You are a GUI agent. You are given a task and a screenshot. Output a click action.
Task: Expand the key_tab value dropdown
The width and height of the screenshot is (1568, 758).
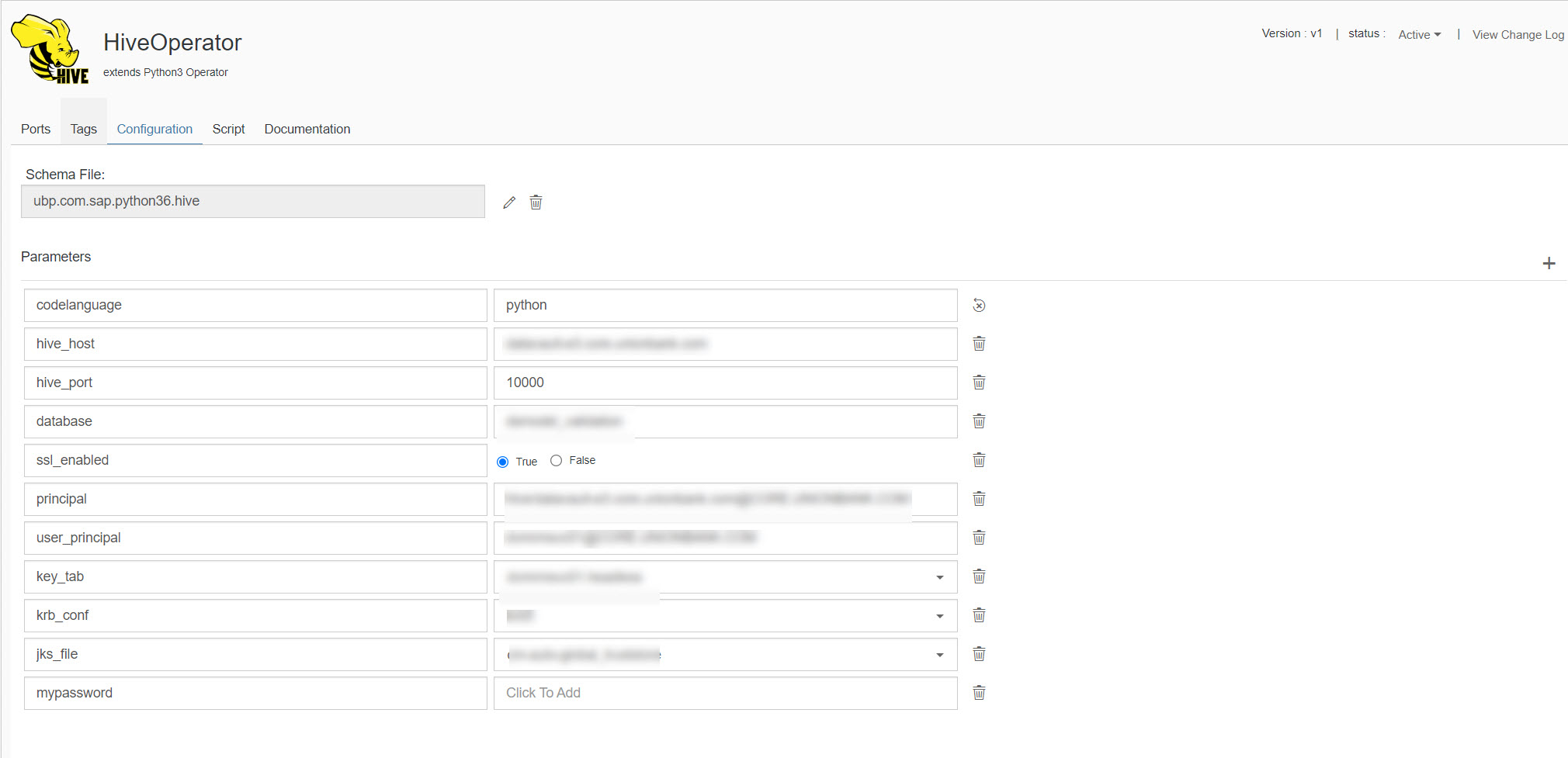[939, 577]
